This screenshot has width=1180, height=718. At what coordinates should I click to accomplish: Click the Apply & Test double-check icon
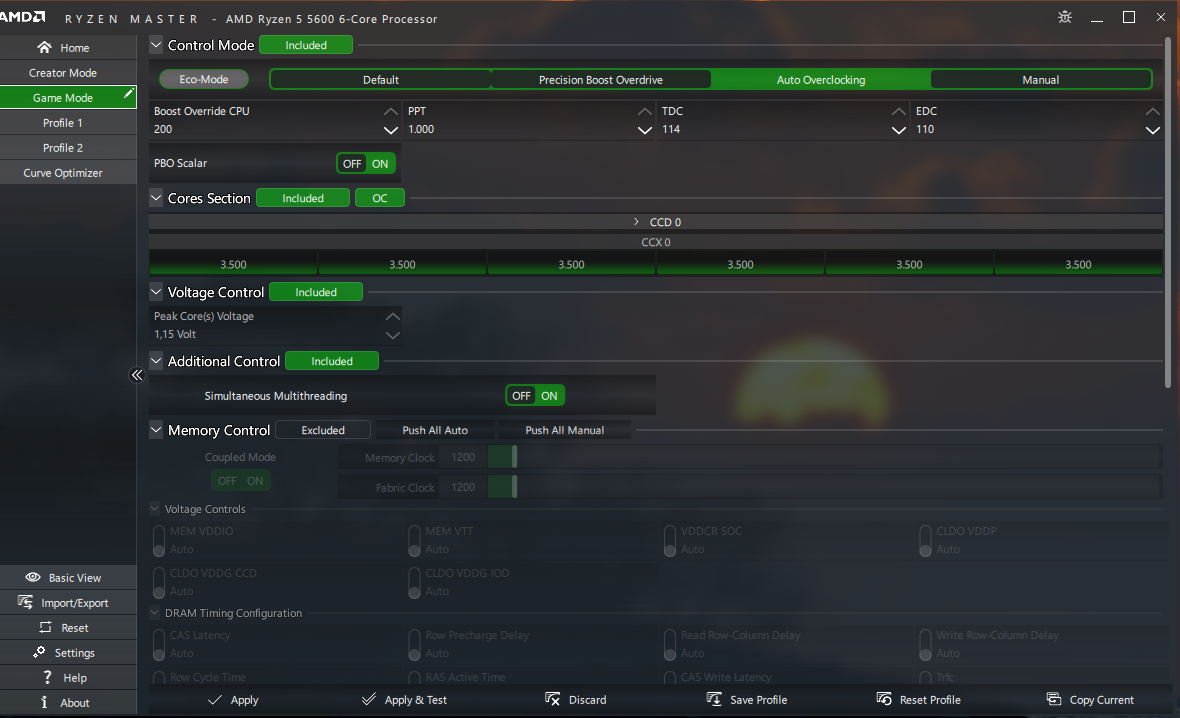coord(369,699)
